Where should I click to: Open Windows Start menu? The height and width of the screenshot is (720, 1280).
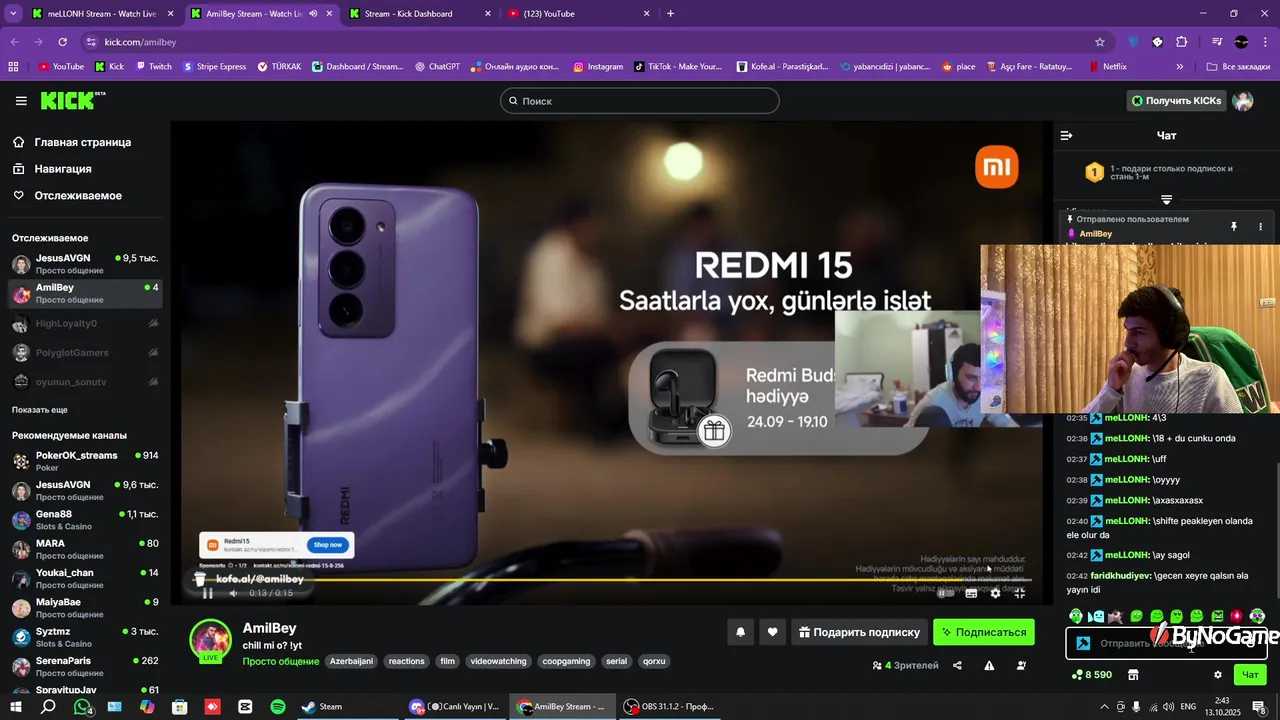[x=17, y=706]
